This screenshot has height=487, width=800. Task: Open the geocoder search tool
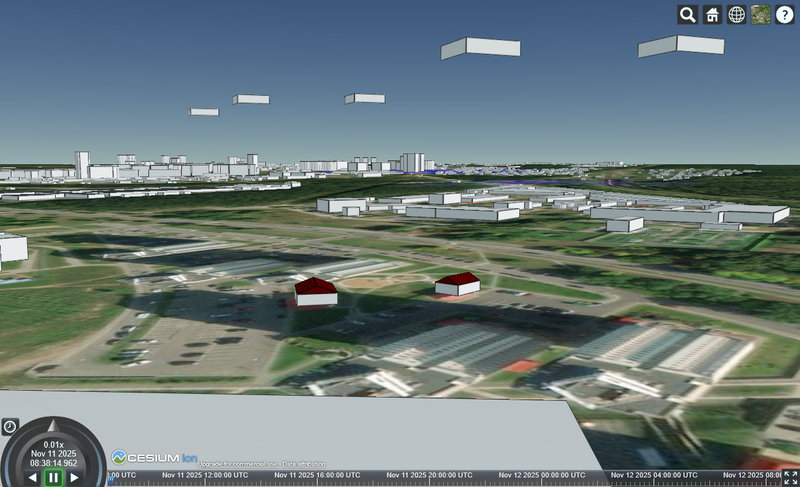(x=688, y=15)
